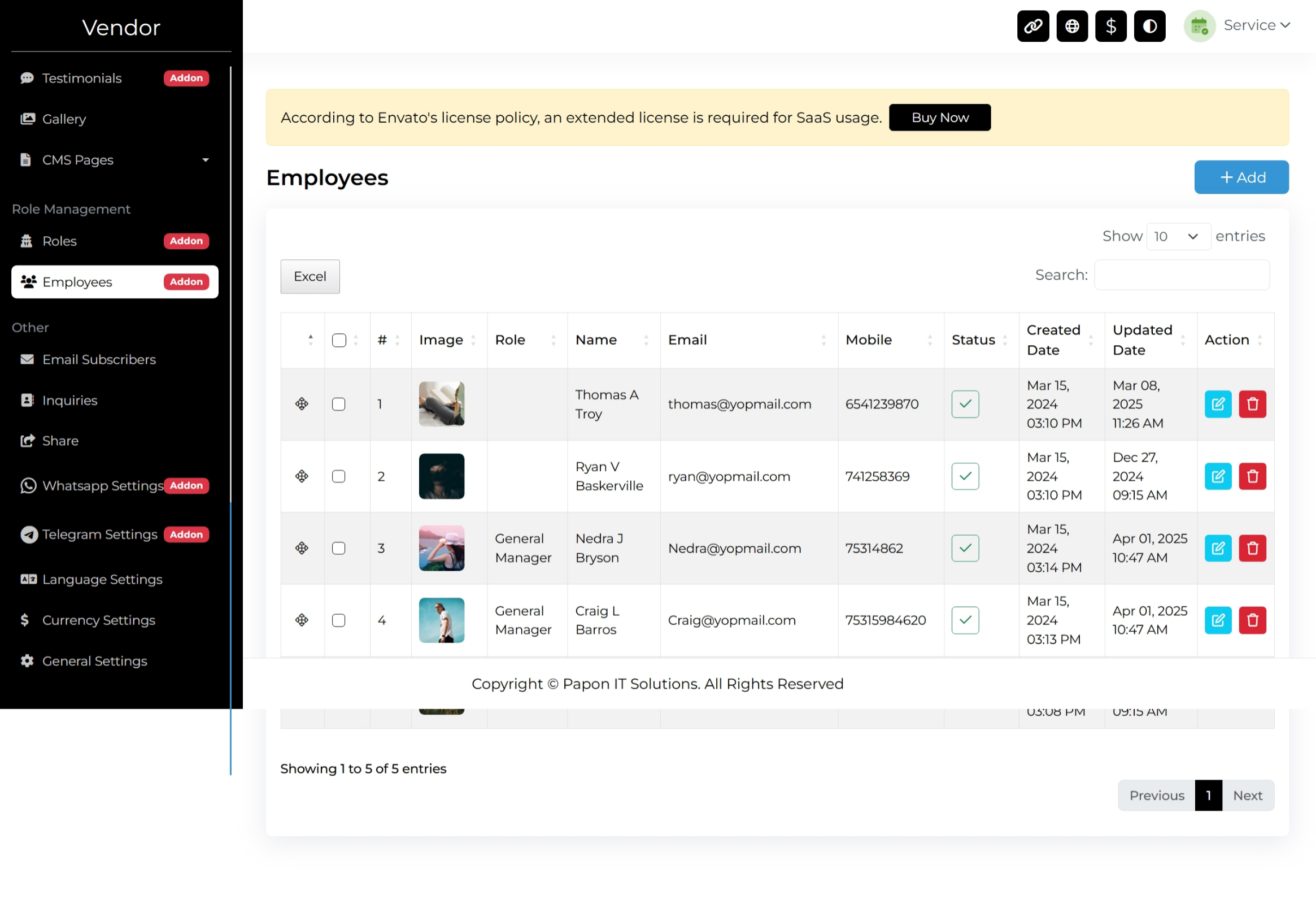The image size is (1316, 904).
Task: Select checkbox for employee row 1
Action: click(x=339, y=404)
